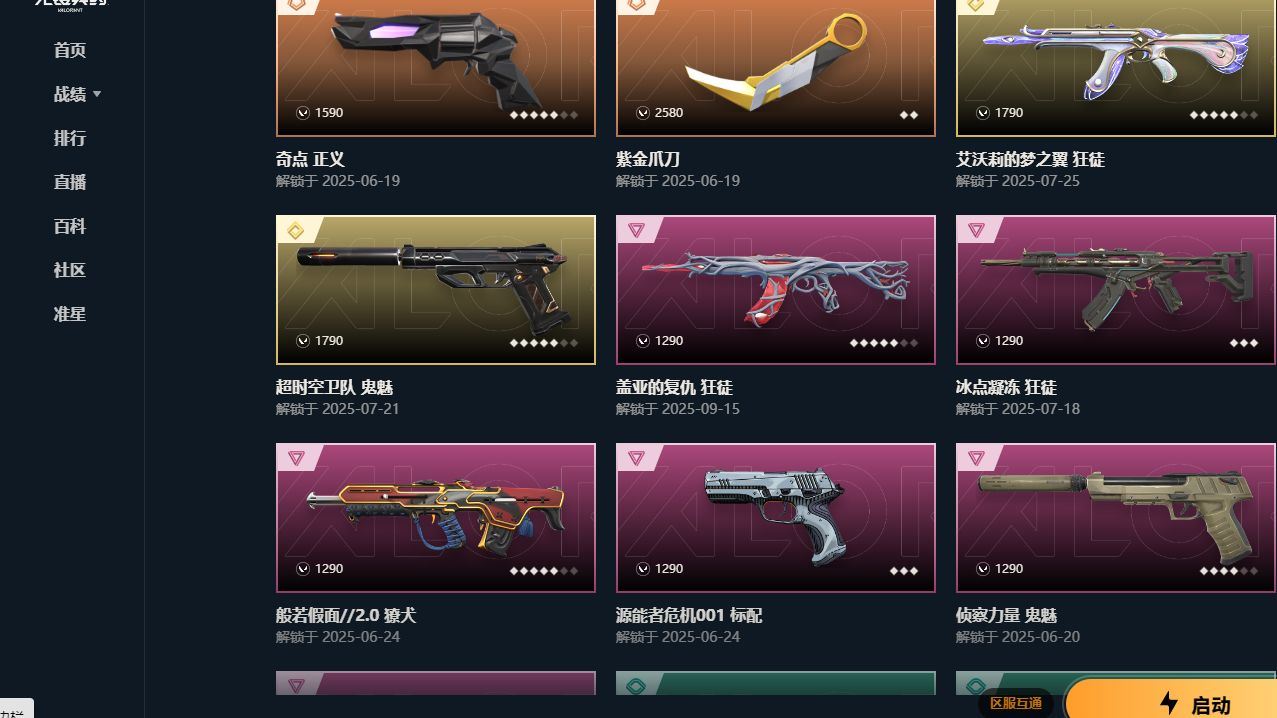Open 艾沃莉的梦之翼 狂徒 skin title link
Viewport: 1277px width, 718px height.
coord(1030,159)
